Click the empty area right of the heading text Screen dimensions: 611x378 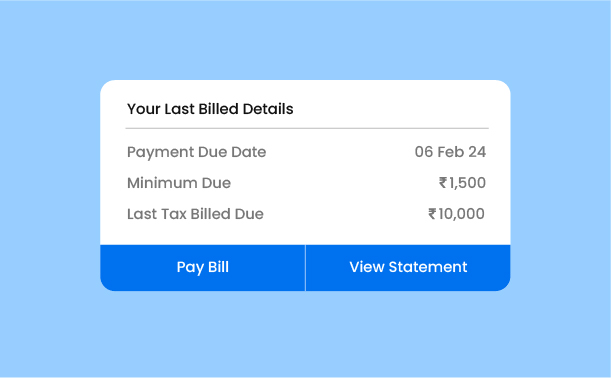click(391, 109)
